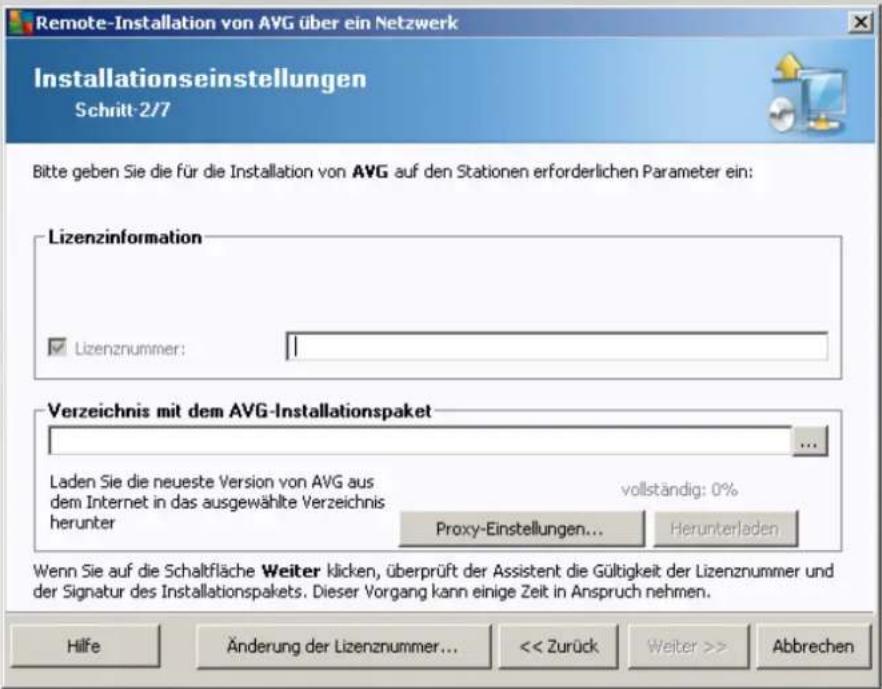
Task: Close the Remote-Installation window
Action: tap(860, 22)
